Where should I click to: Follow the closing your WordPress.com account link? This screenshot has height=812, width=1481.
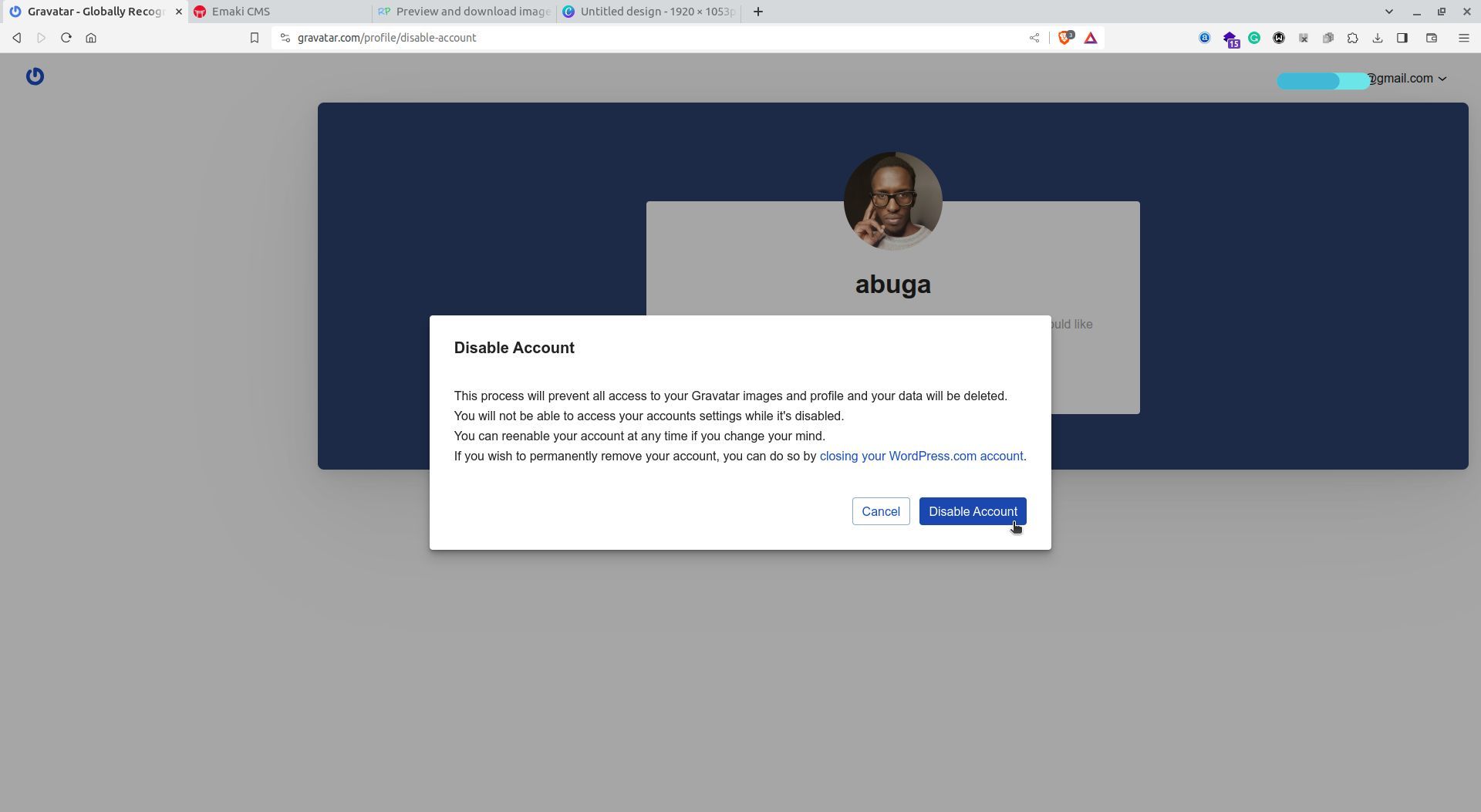click(x=920, y=456)
